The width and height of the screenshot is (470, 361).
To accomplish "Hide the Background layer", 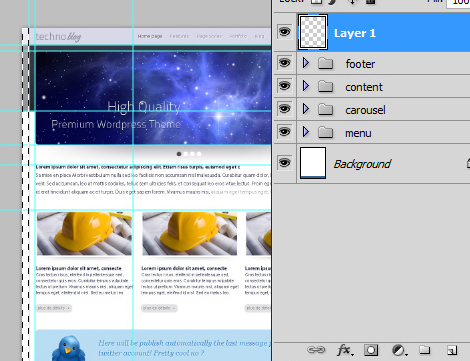I will (284, 163).
